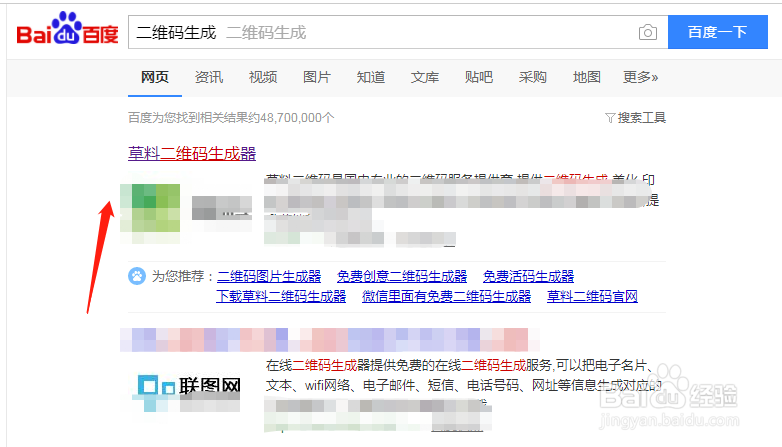Go to the 贴吧 tab

click(479, 77)
